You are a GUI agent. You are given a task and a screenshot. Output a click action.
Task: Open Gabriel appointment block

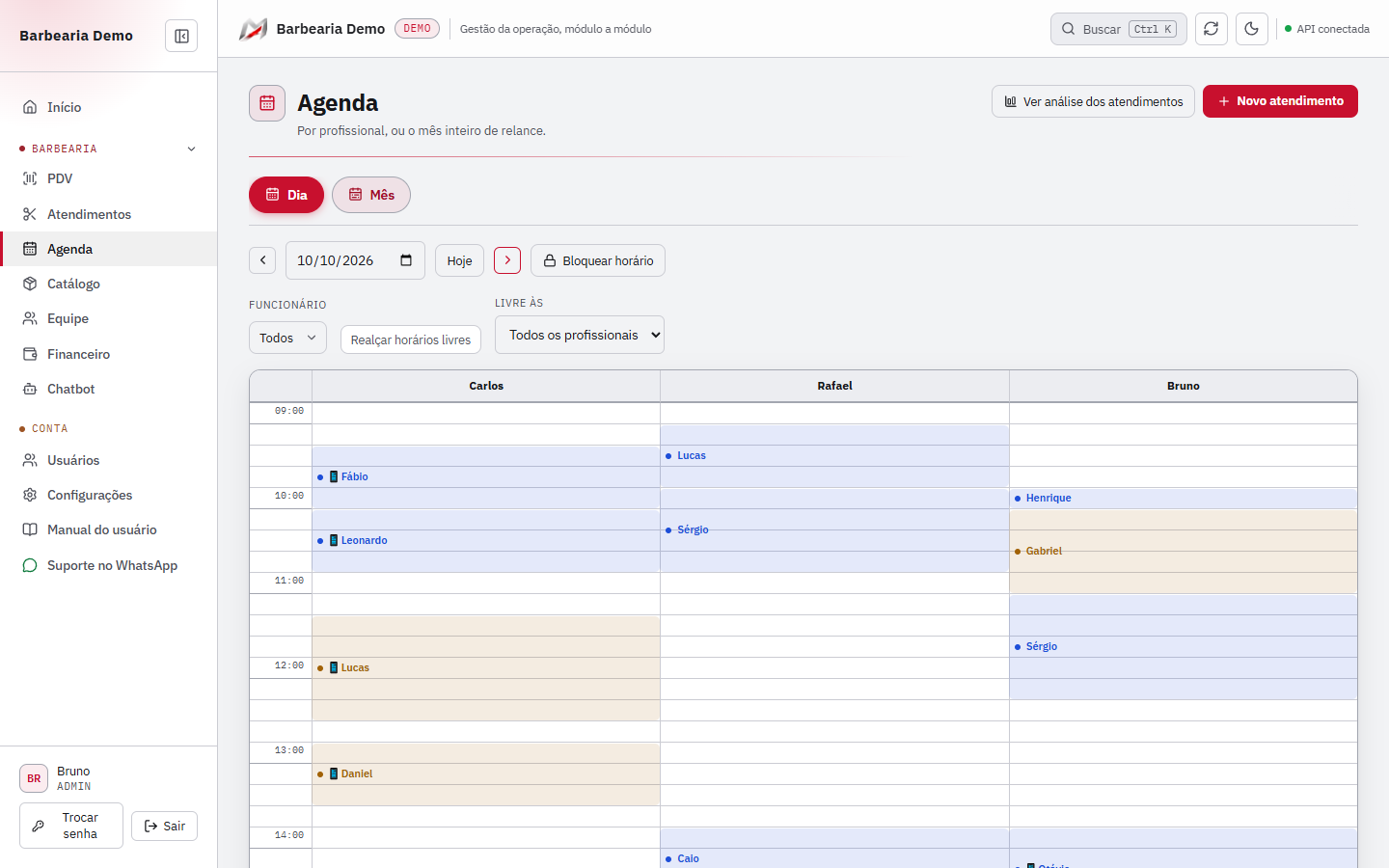(x=1184, y=551)
